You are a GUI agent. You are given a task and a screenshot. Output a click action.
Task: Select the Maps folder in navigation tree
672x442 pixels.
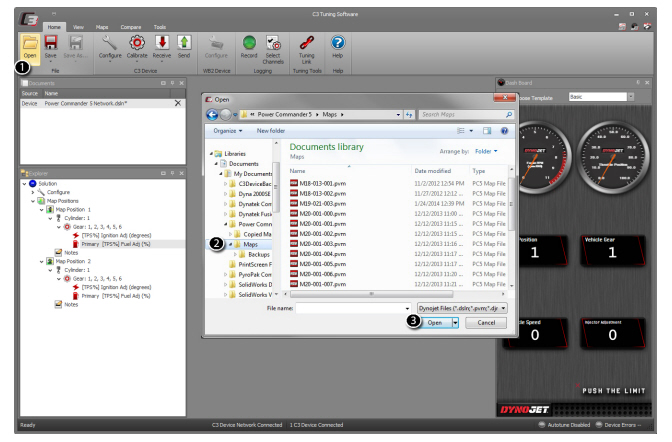tap(250, 243)
